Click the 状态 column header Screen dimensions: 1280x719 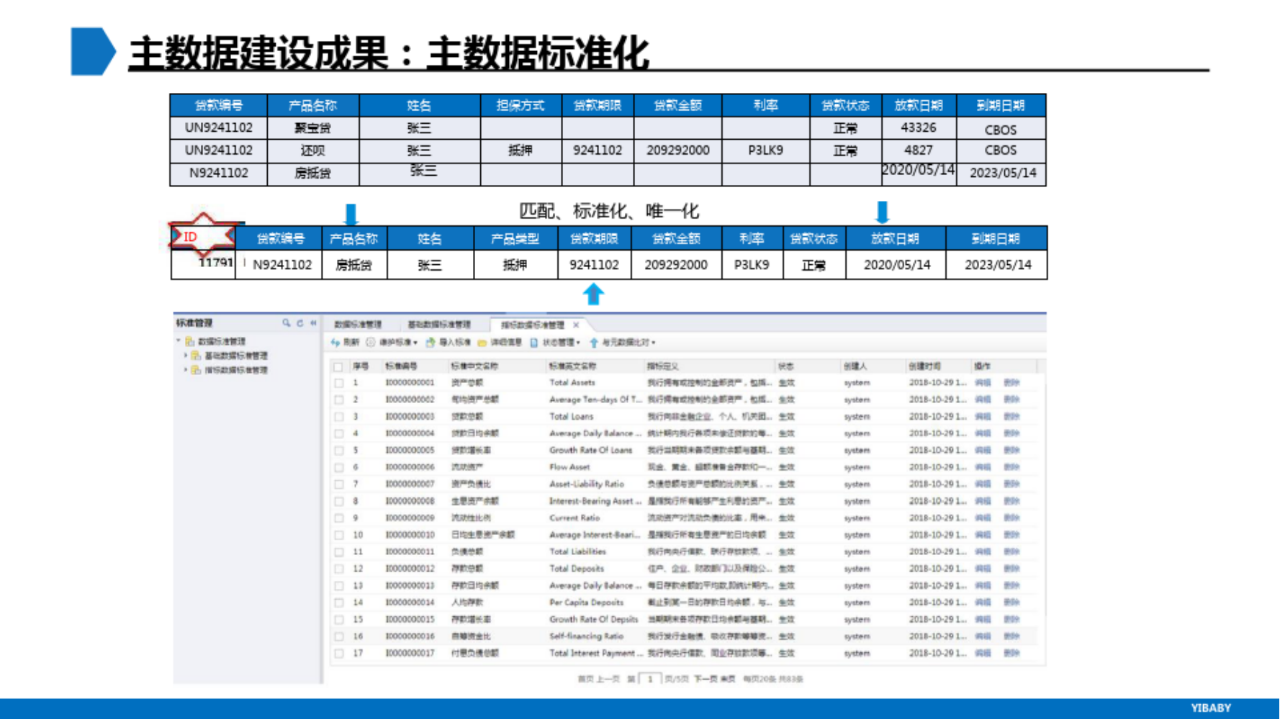(x=807, y=367)
